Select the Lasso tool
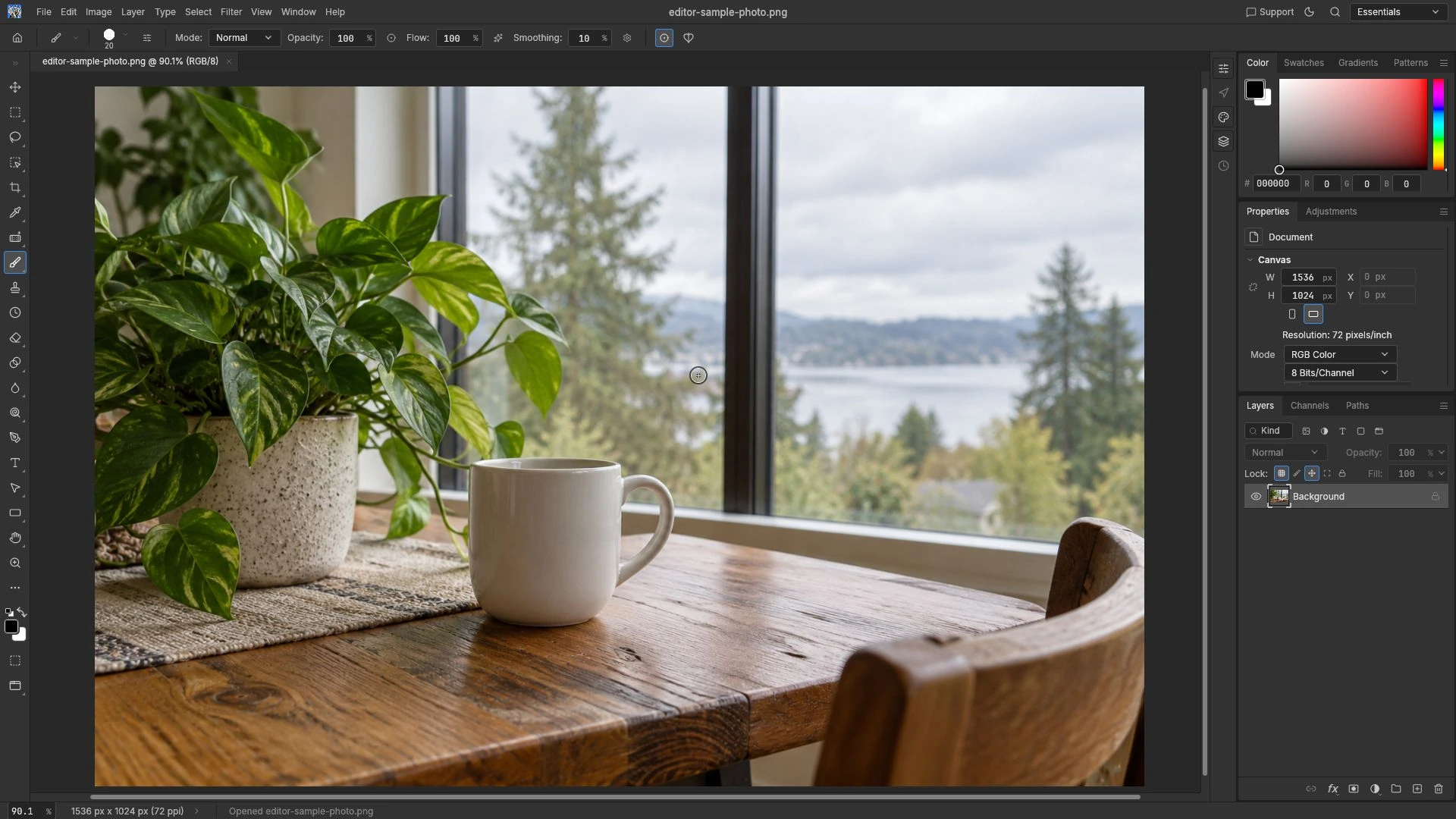The image size is (1456, 819). tap(15, 138)
